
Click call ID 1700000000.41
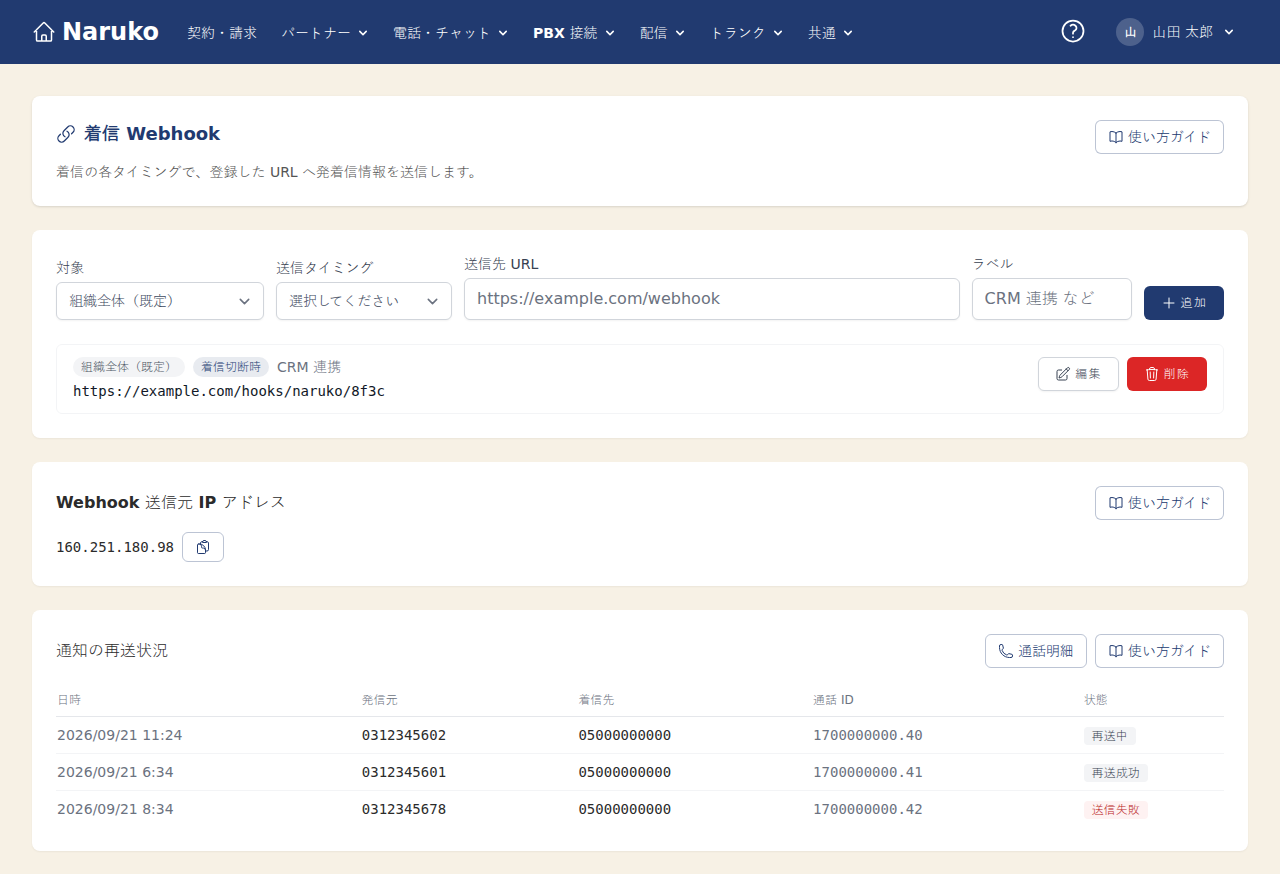(x=868, y=772)
